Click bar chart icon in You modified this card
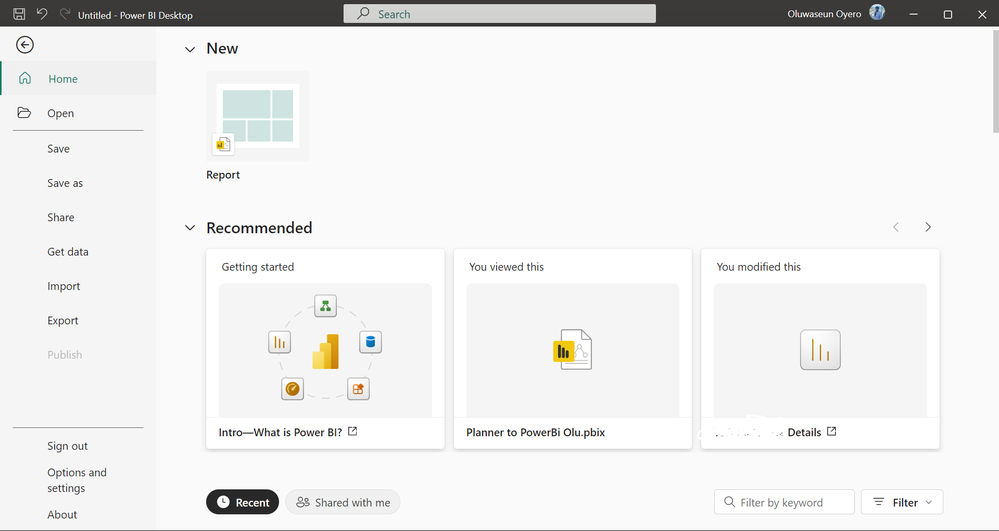The width and height of the screenshot is (999, 531). click(x=820, y=349)
